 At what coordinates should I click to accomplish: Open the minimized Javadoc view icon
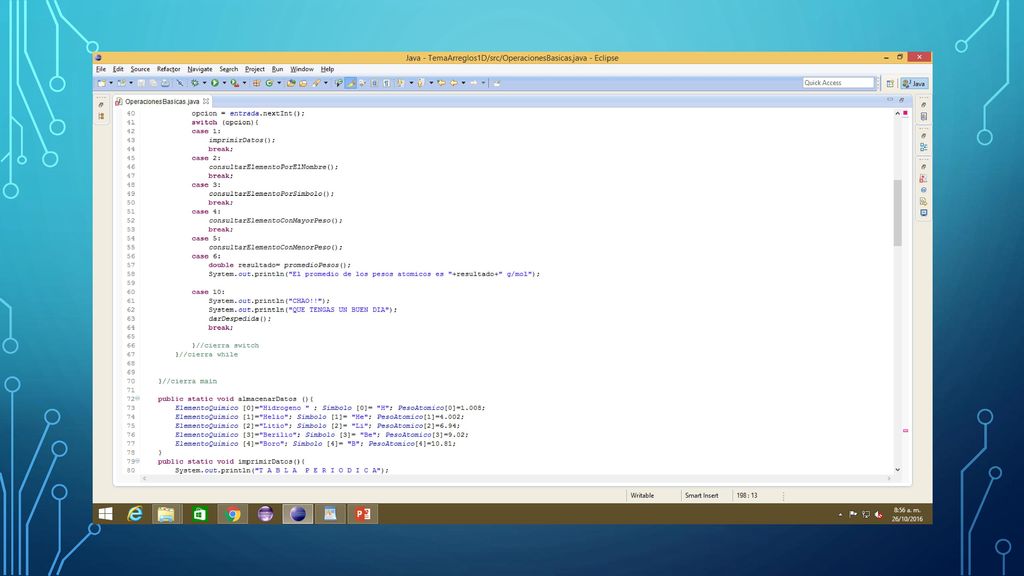[923, 190]
